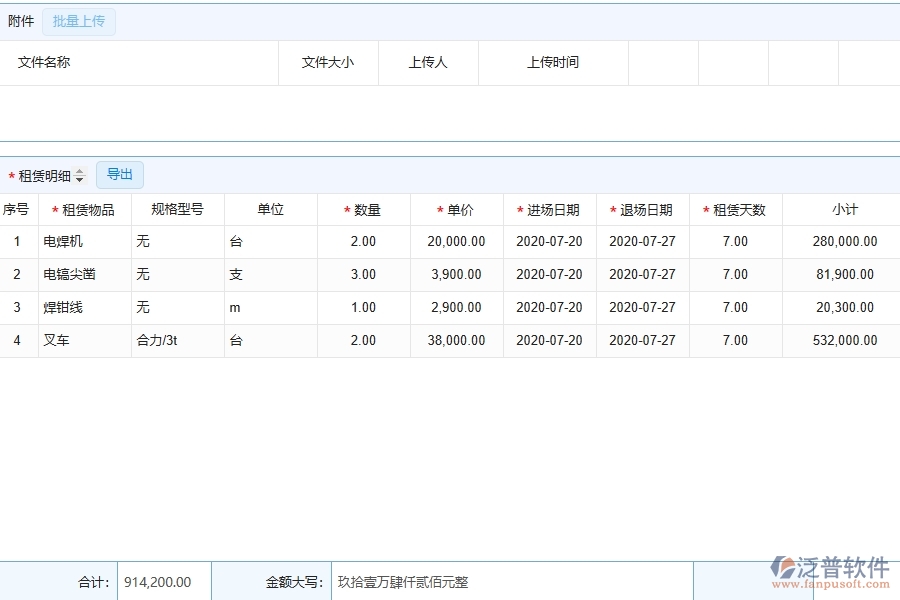Toggle the 租赁明细 expand/collapse arrows
Screen dimensions: 900x600
point(80,176)
